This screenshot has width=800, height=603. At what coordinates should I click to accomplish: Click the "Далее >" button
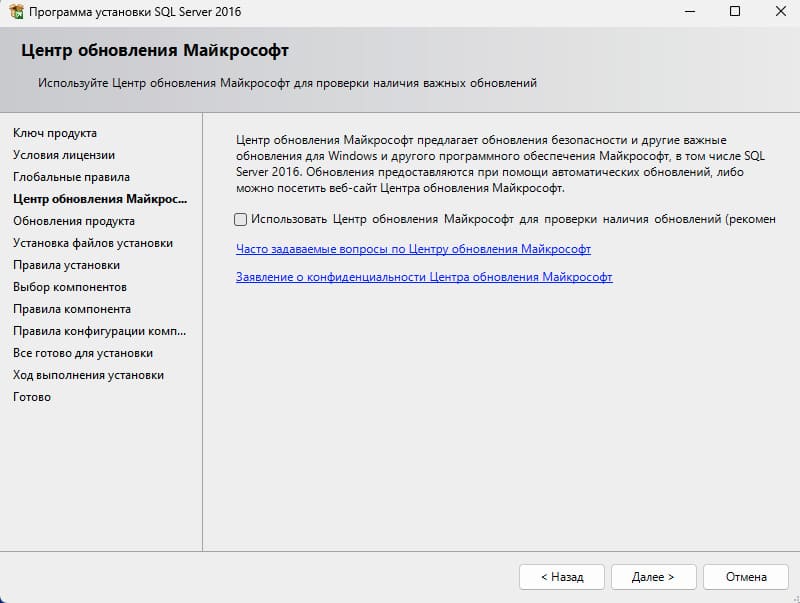pos(654,577)
